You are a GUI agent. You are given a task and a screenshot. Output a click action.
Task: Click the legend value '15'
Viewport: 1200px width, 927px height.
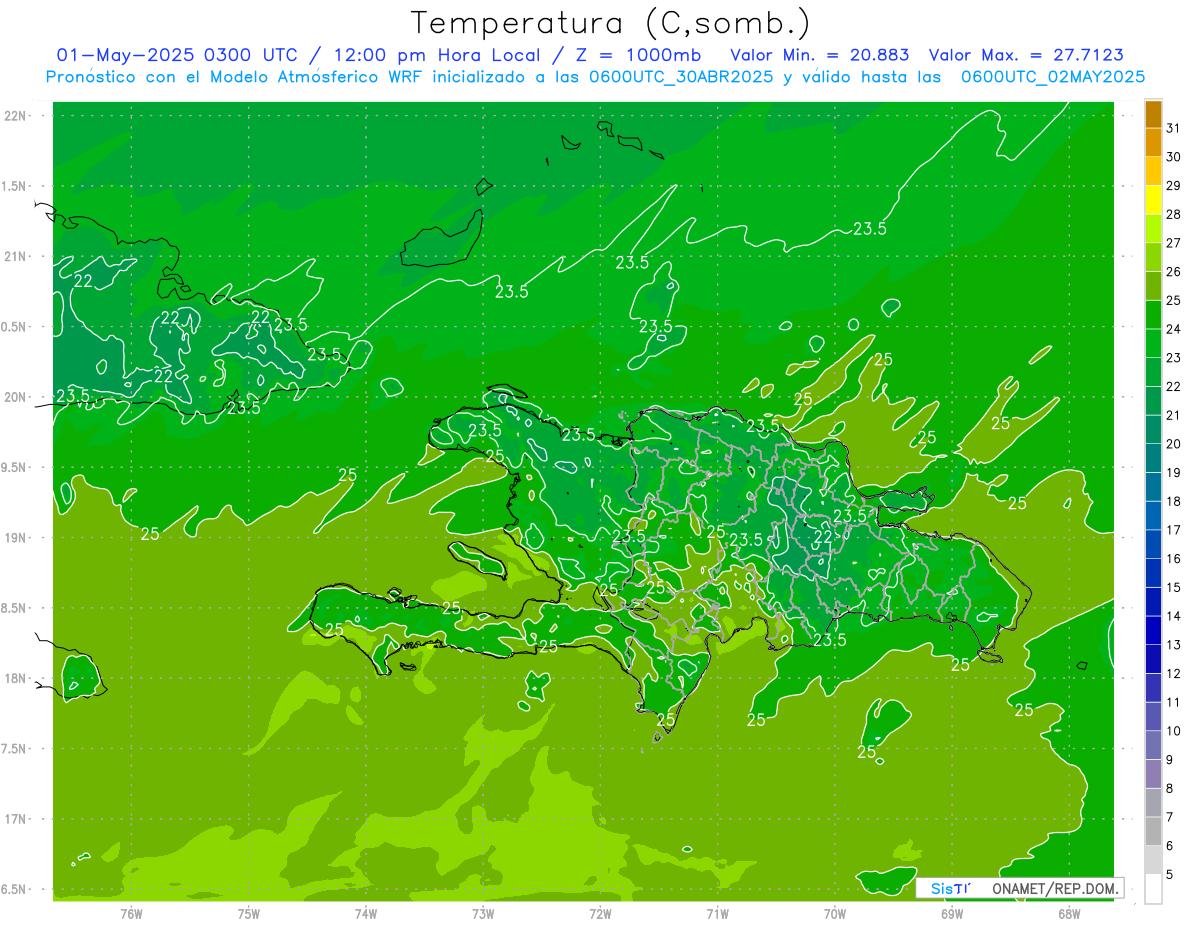(x=1174, y=587)
